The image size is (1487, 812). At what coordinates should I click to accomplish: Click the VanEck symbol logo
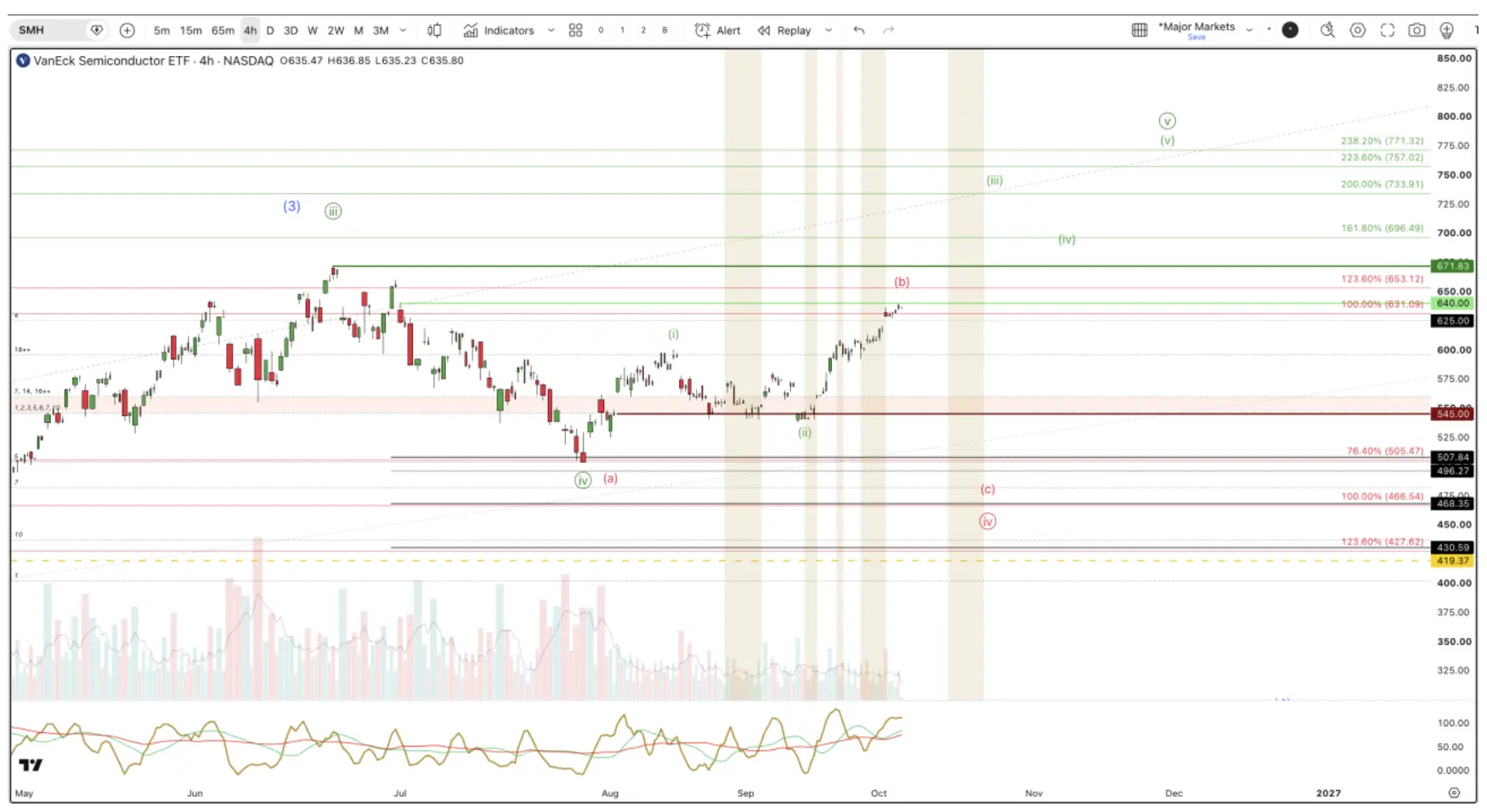(23, 60)
